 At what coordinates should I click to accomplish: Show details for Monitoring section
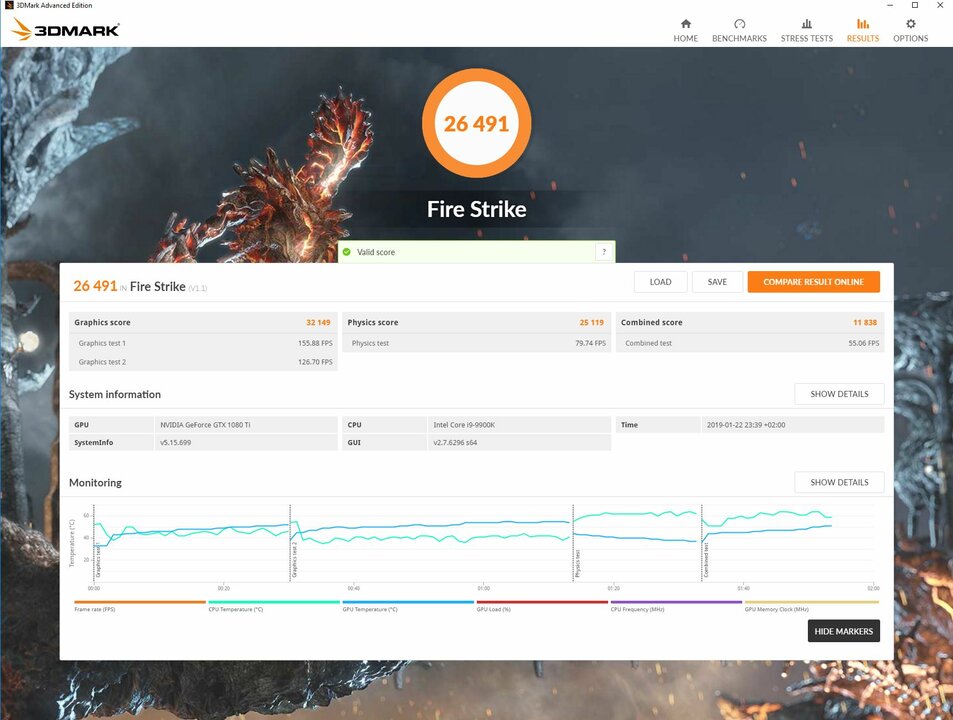click(839, 482)
